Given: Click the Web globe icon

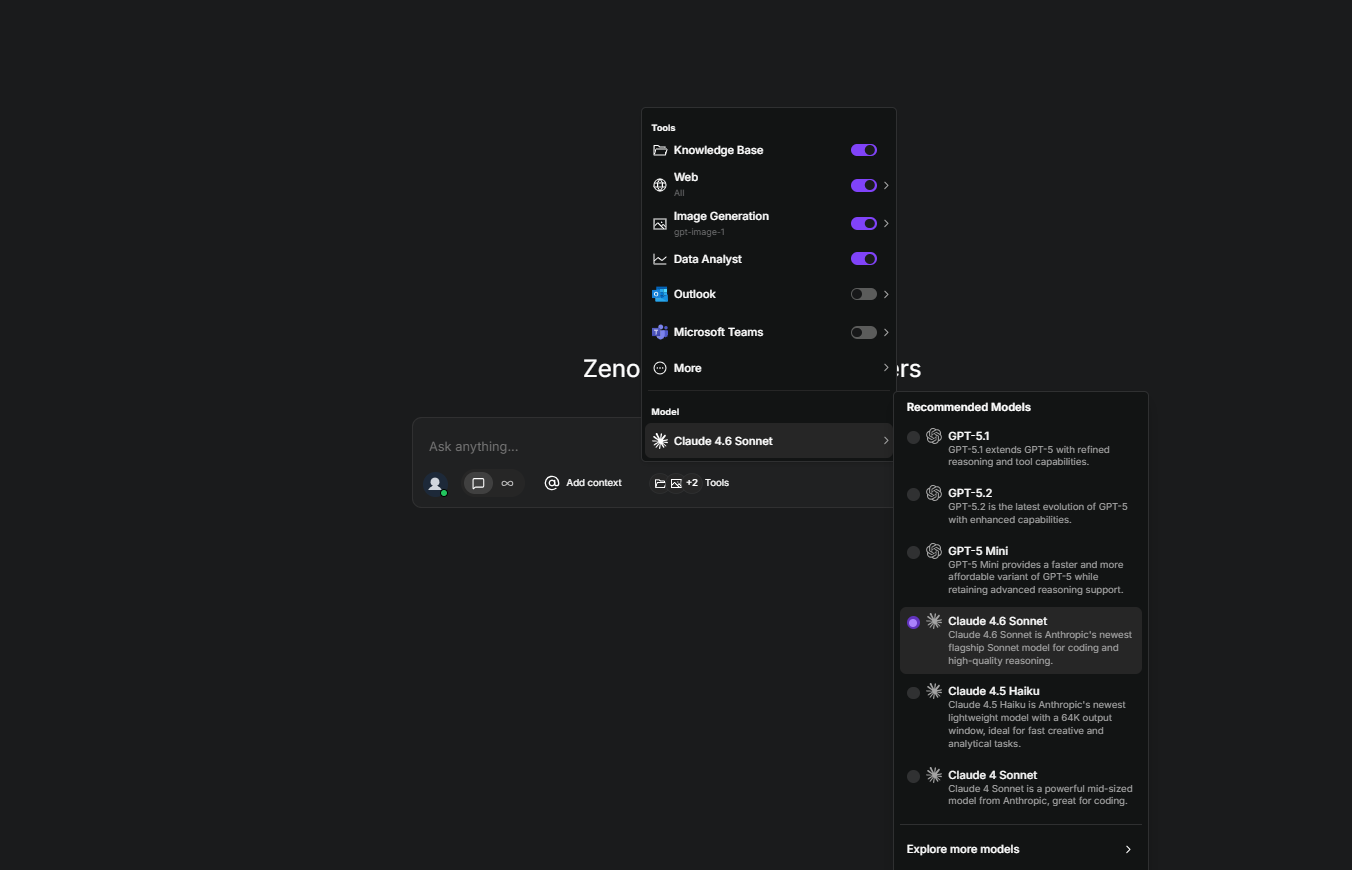Looking at the screenshot, I should [x=660, y=185].
